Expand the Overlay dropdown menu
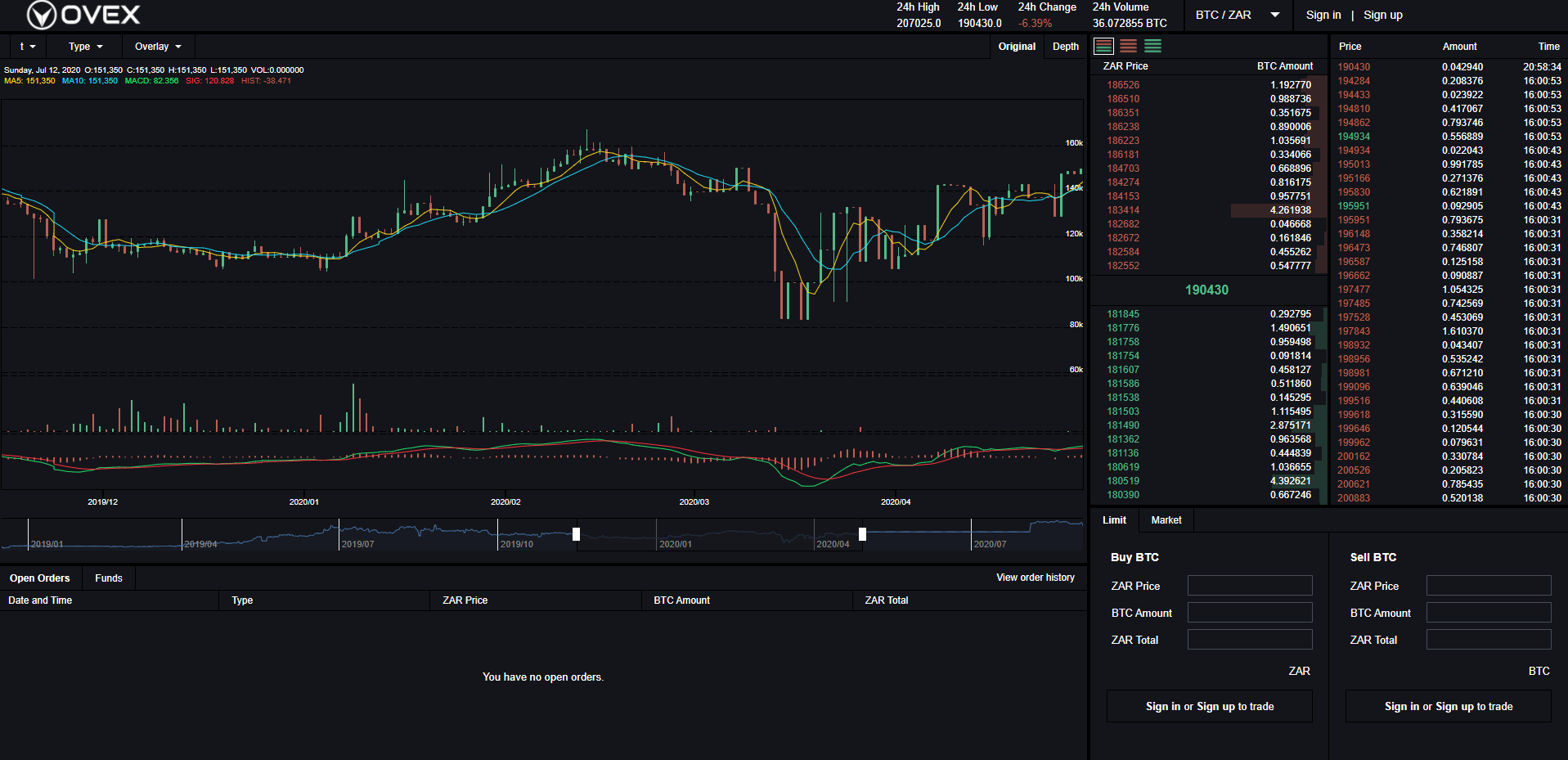The image size is (1568, 760). pos(158,47)
